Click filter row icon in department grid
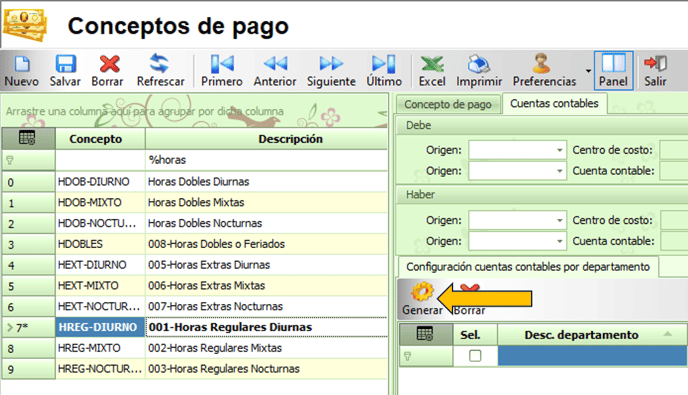The width and height of the screenshot is (688, 395). coord(407,356)
